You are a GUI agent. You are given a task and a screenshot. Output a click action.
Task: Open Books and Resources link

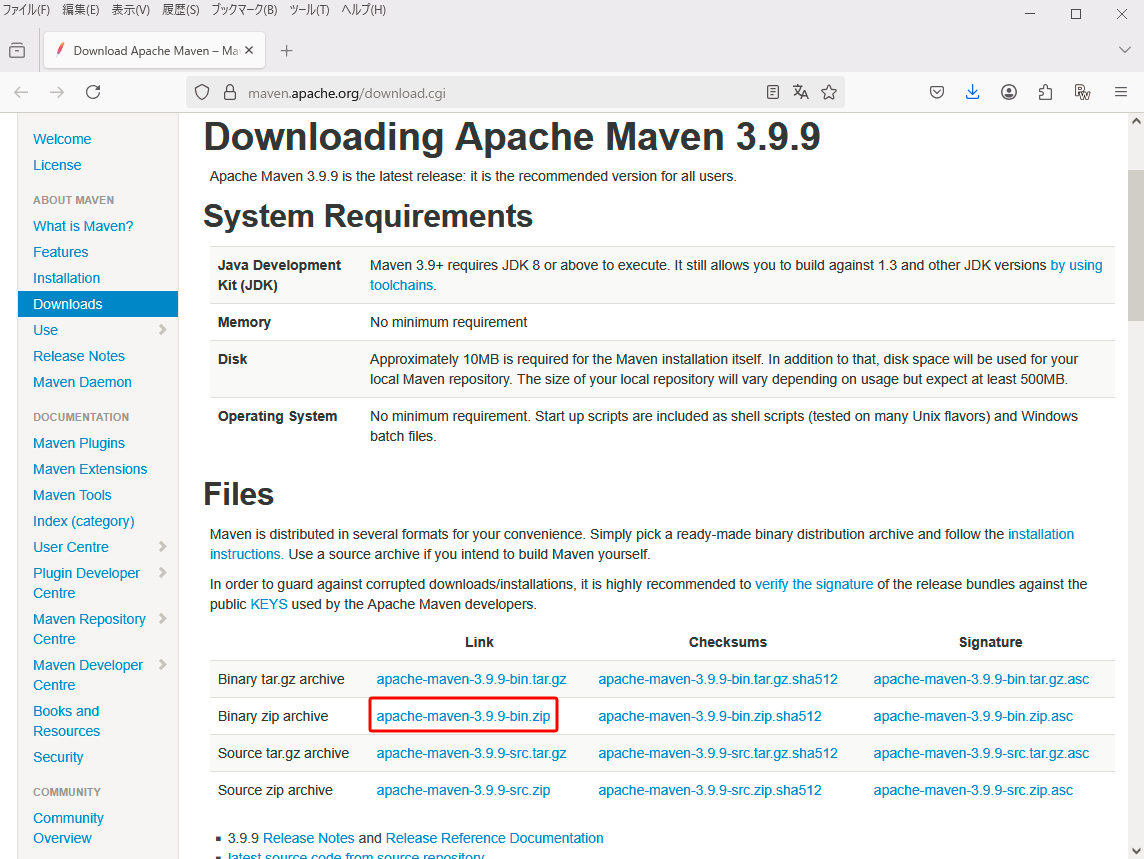point(66,721)
